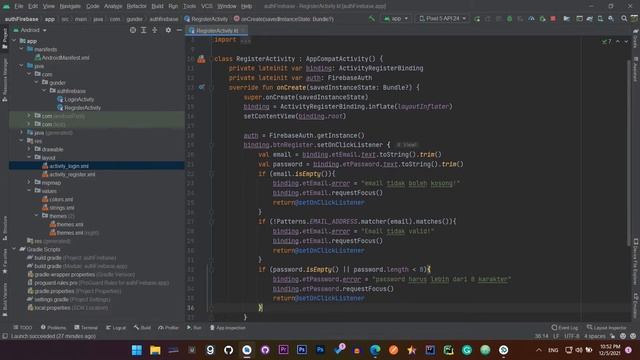Click the Search Everywhere magnifier icon

pos(624,19)
